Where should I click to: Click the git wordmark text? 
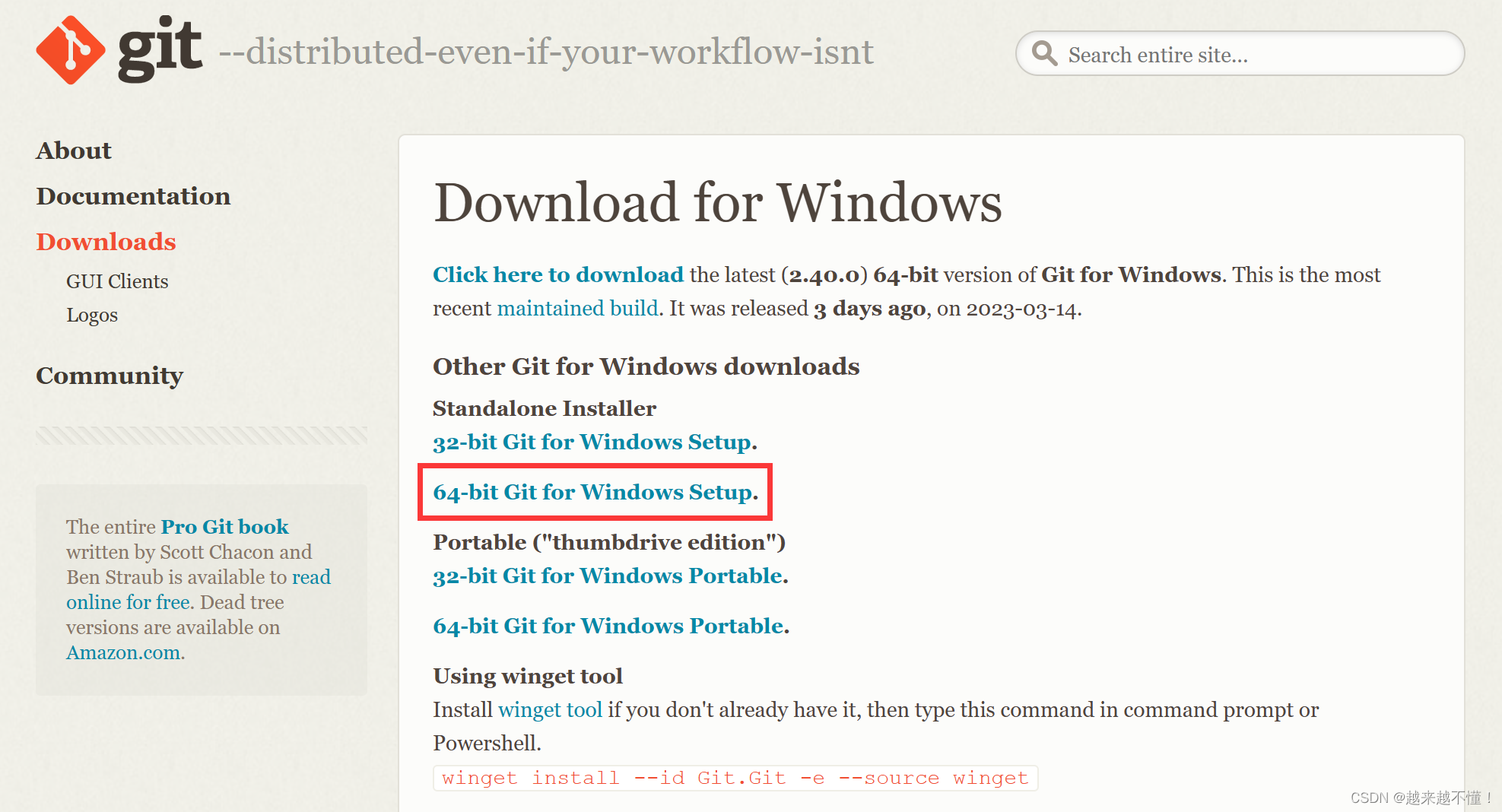(x=160, y=48)
